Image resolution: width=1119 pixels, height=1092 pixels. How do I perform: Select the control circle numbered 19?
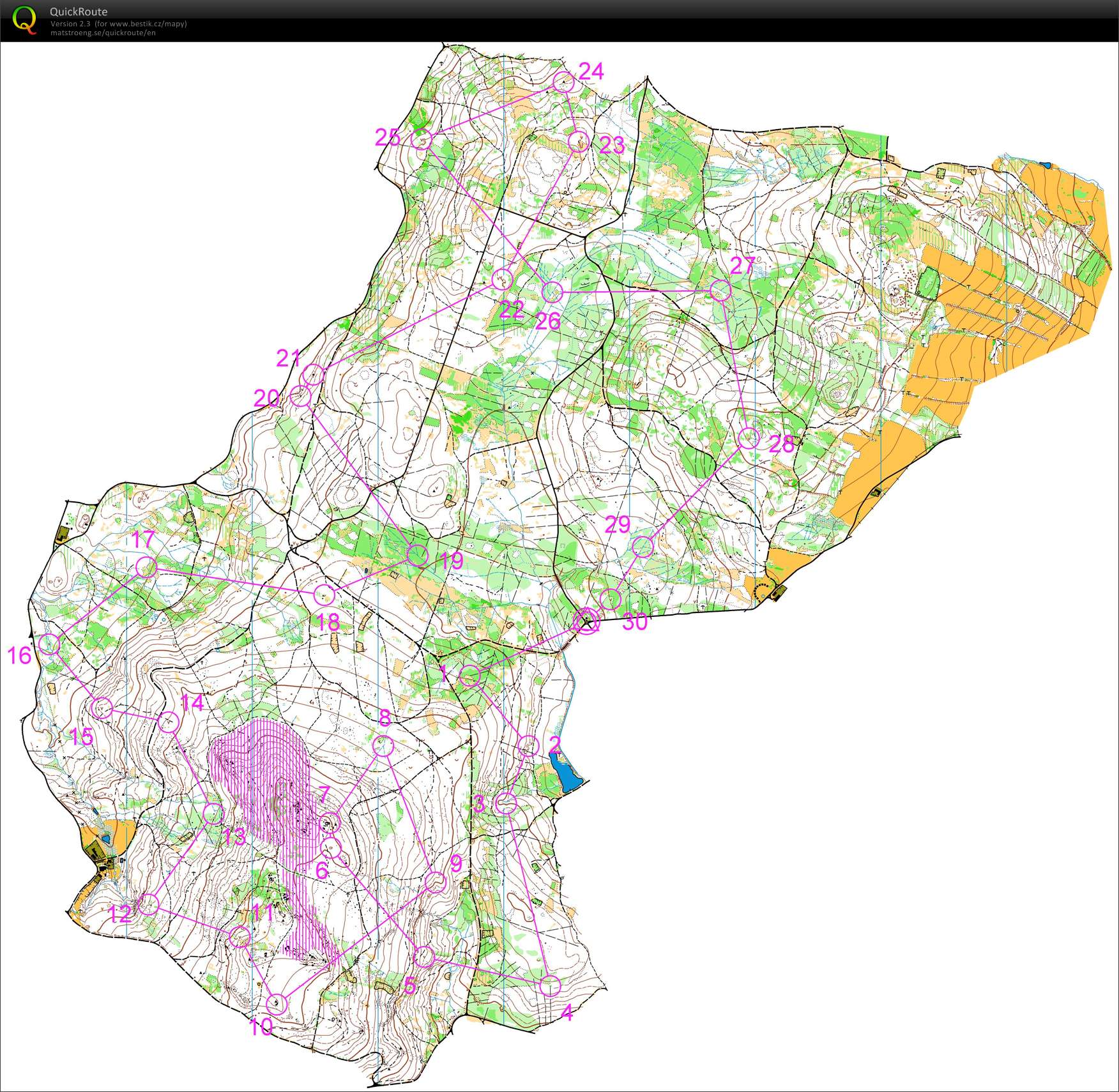(418, 555)
